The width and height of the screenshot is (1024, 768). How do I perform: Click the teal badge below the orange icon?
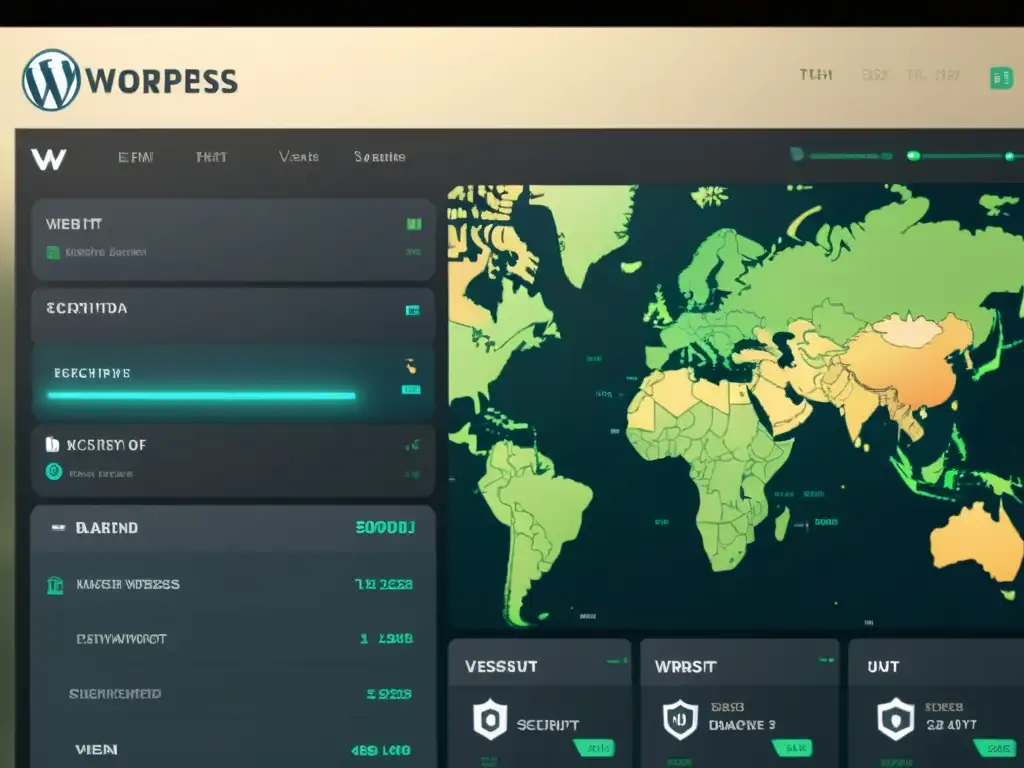tap(411, 390)
